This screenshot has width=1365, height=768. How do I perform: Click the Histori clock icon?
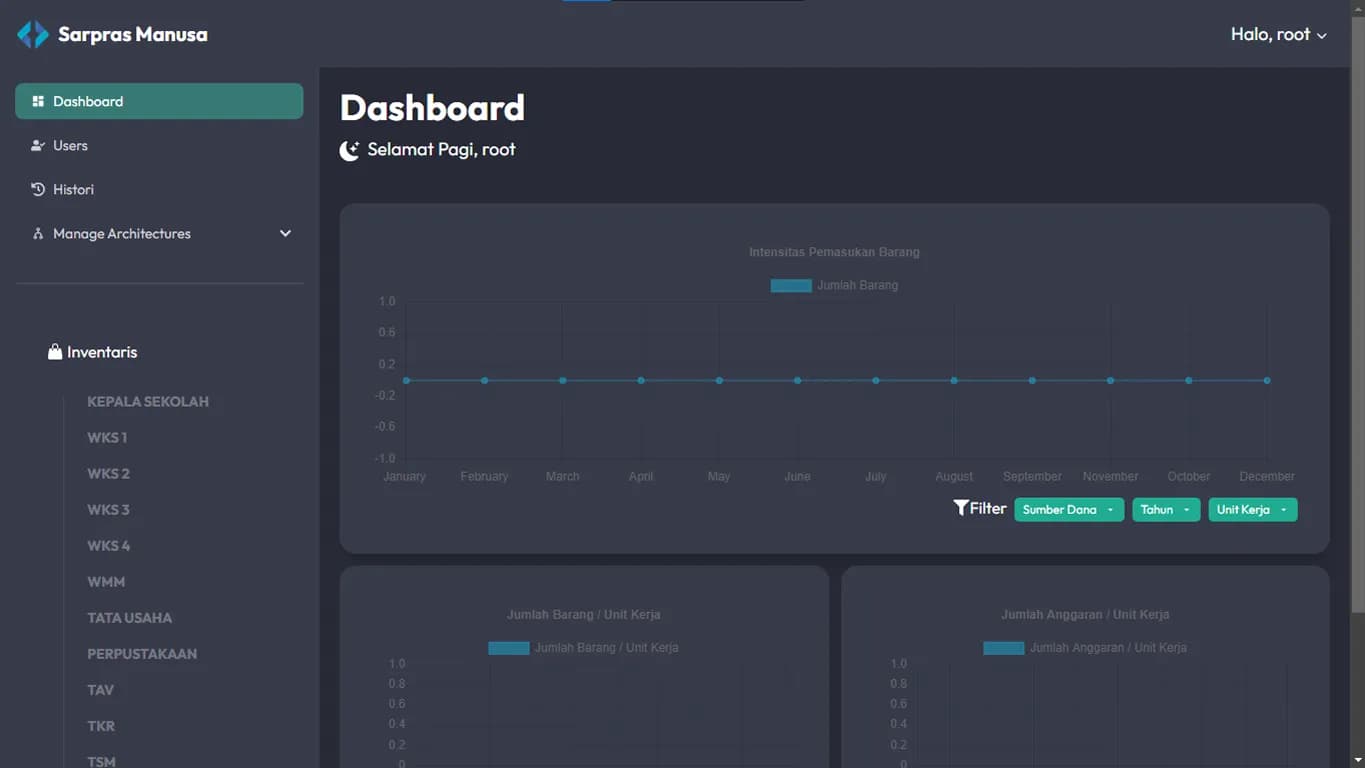[38, 190]
